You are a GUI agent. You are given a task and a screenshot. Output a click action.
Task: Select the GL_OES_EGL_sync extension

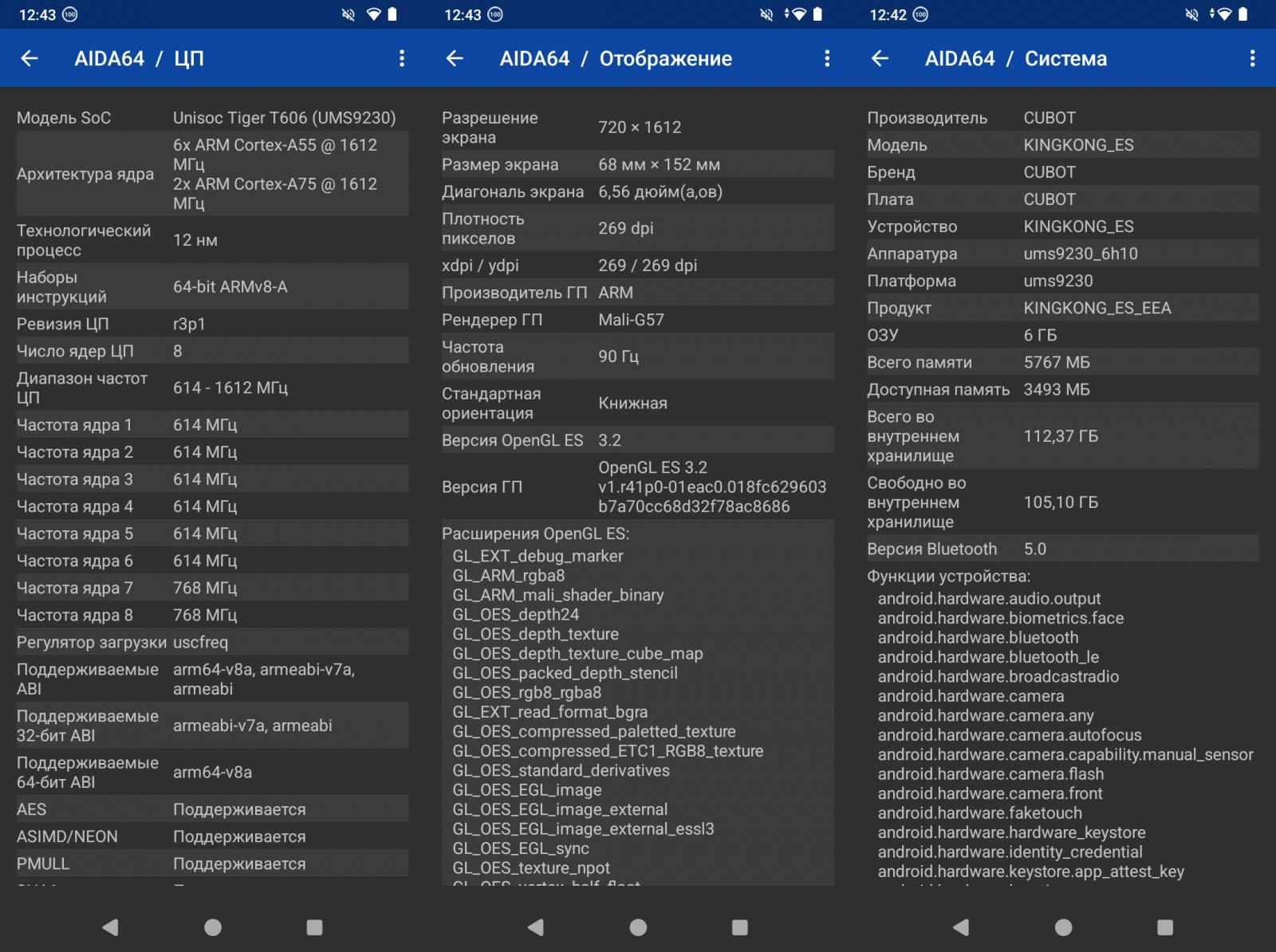click(521, 848)
